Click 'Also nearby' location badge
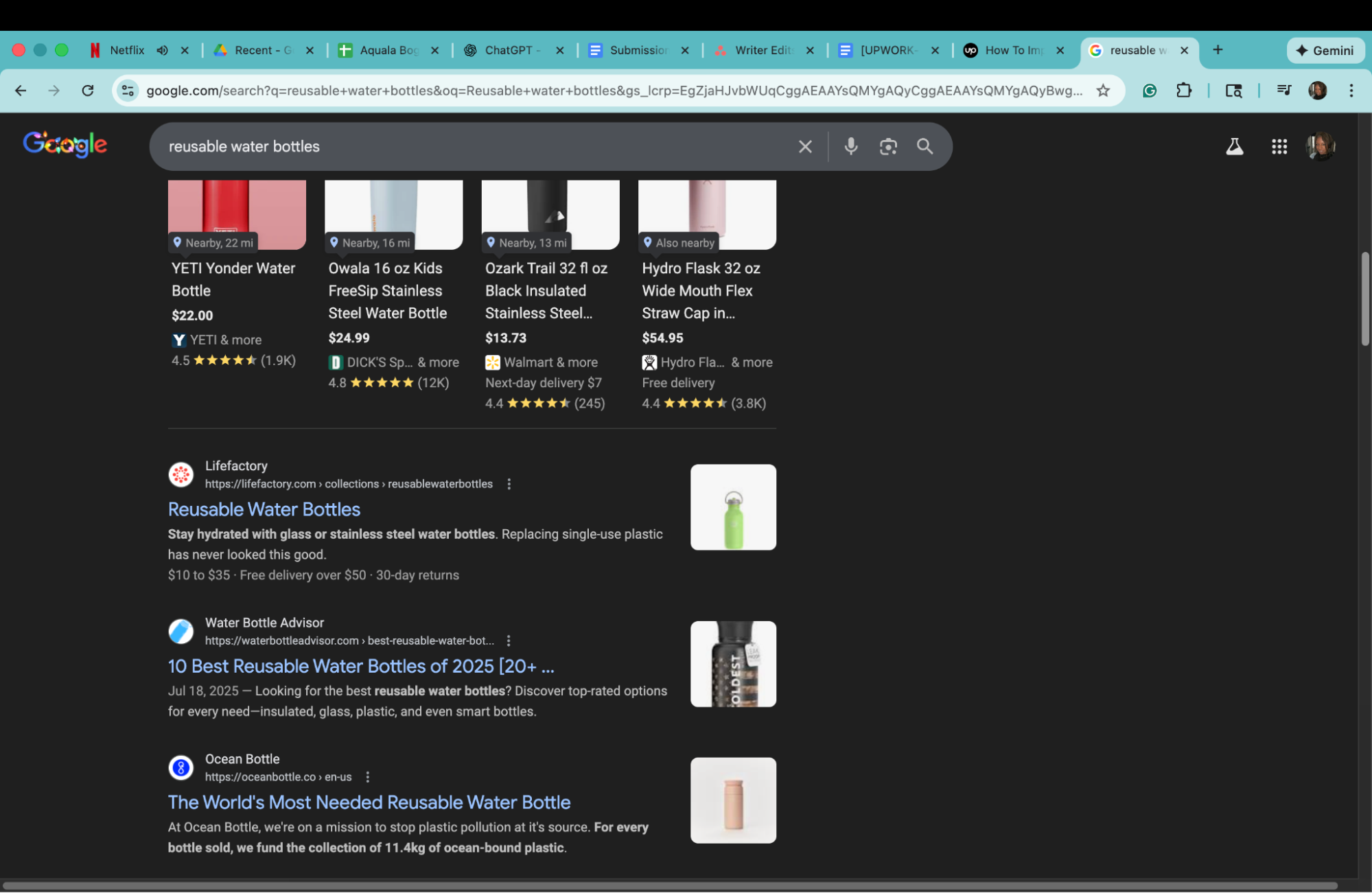1372x893 pixels. [x=678, y=242]
